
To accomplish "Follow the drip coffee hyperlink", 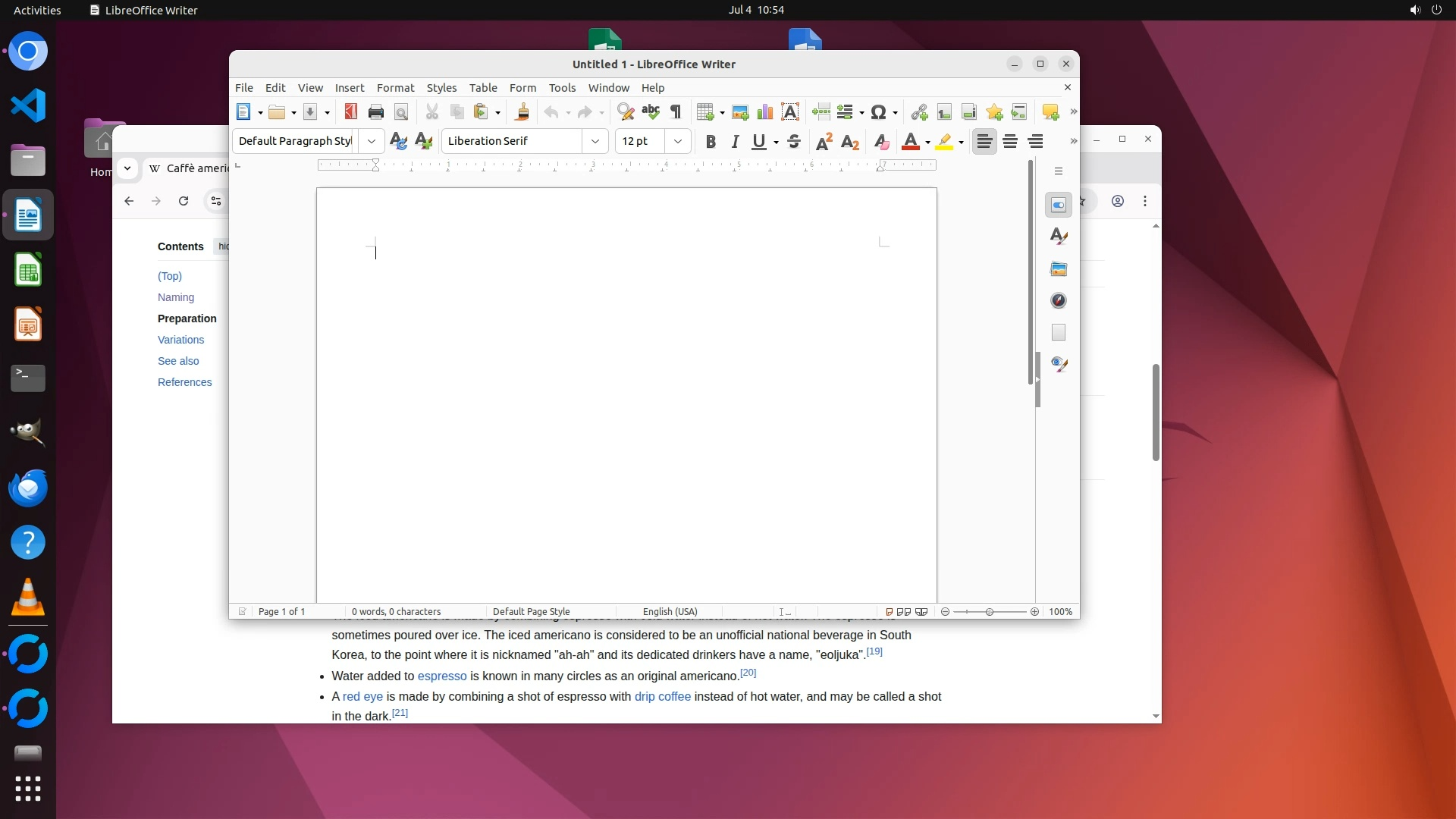I will [662, 696].
